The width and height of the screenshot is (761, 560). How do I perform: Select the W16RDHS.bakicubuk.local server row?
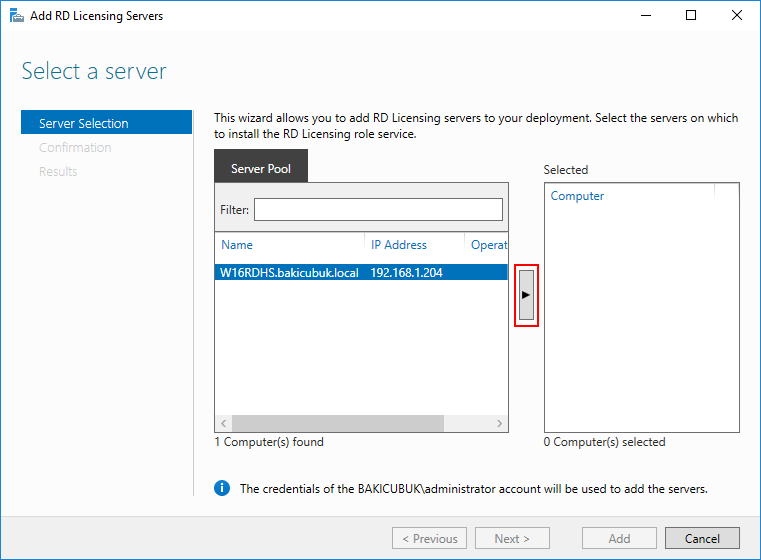[361, 272]
